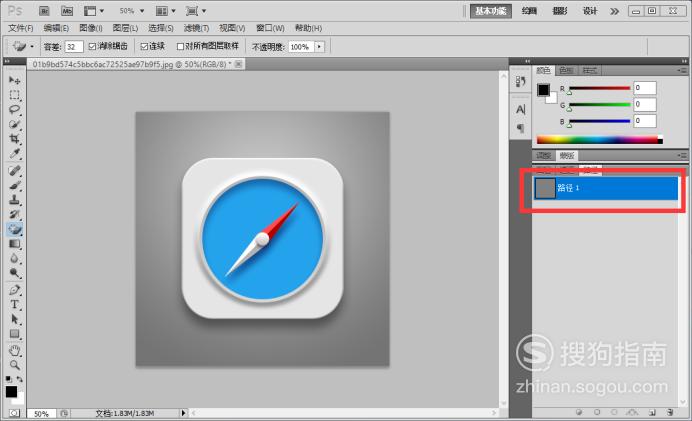This screenshot has height=421, width=692.
Task: Select the 路径 1 path row
Action: tap(606, 188)
